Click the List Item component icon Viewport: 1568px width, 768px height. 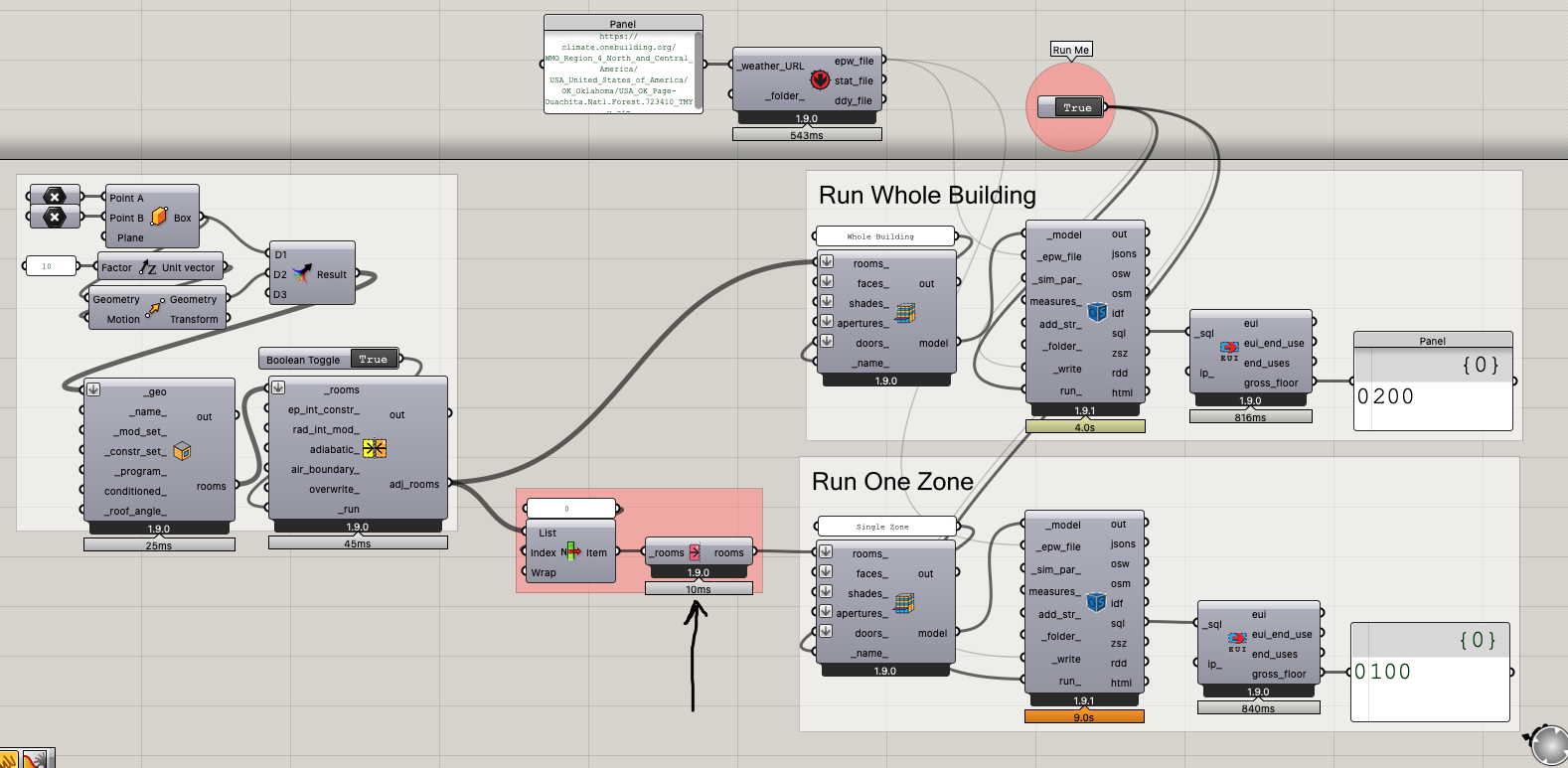pos(571,551)
